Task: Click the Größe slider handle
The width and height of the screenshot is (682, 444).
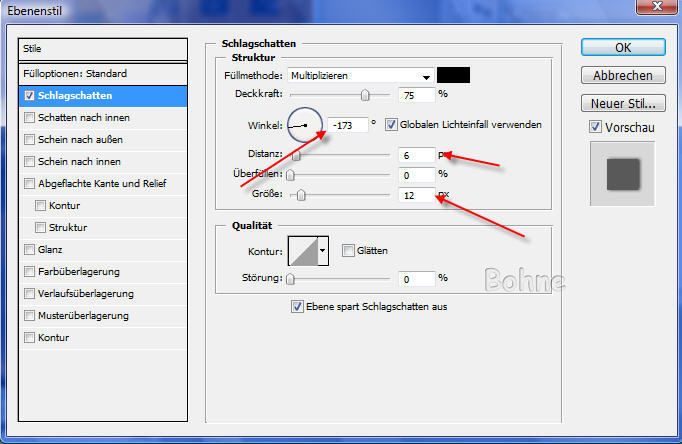Action: coord(301,196)
